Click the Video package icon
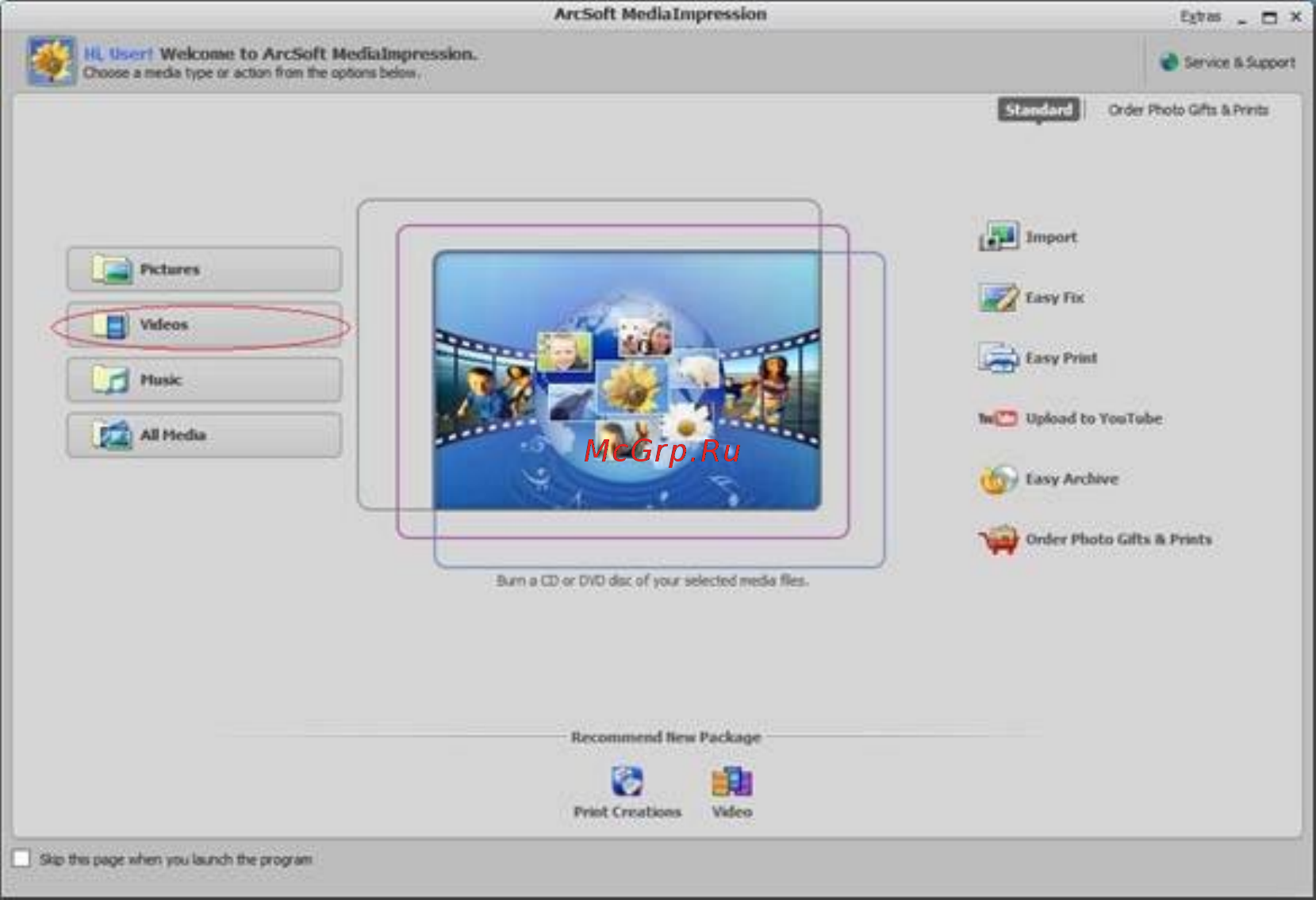Screen dimensions: 1316x900 click(x=731, y=781)
